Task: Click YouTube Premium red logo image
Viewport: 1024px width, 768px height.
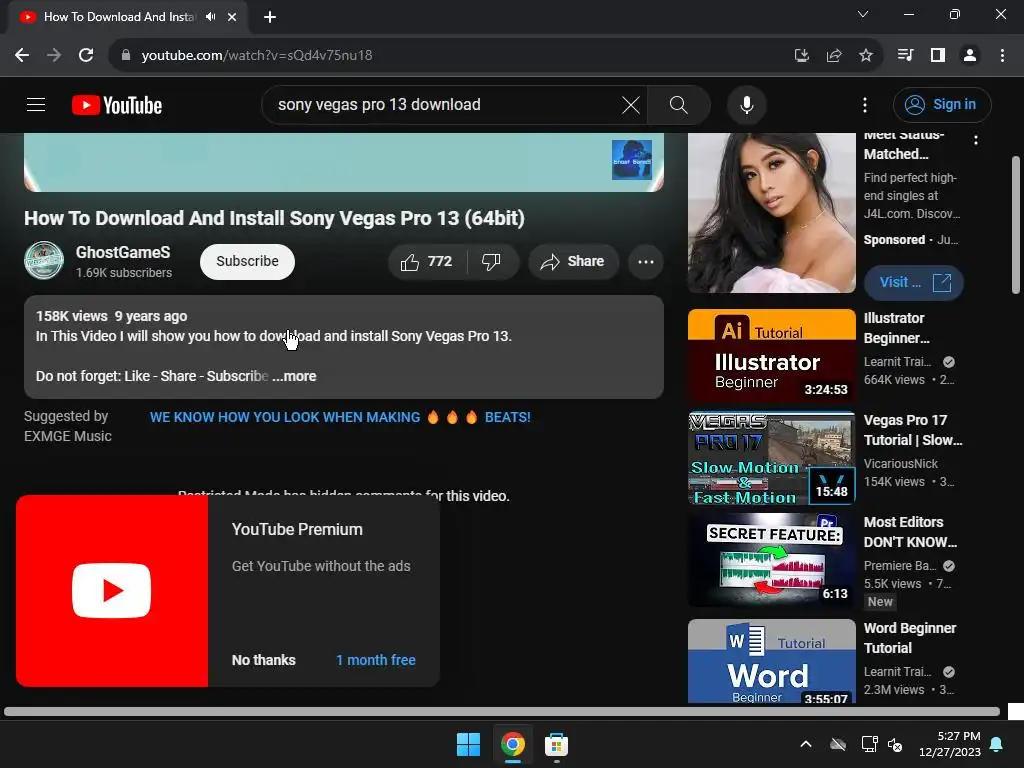Action: 112,590
